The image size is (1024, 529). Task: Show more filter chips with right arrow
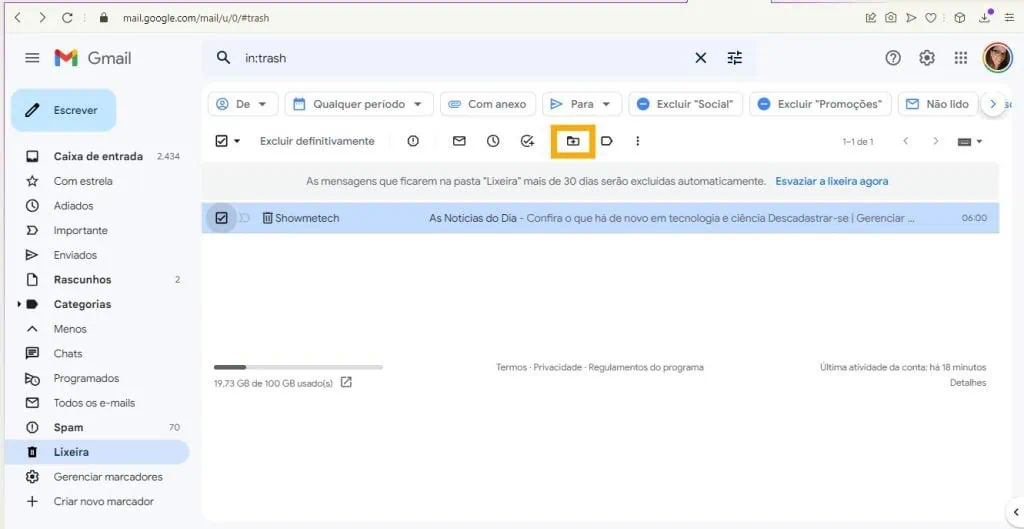point(993,104)
